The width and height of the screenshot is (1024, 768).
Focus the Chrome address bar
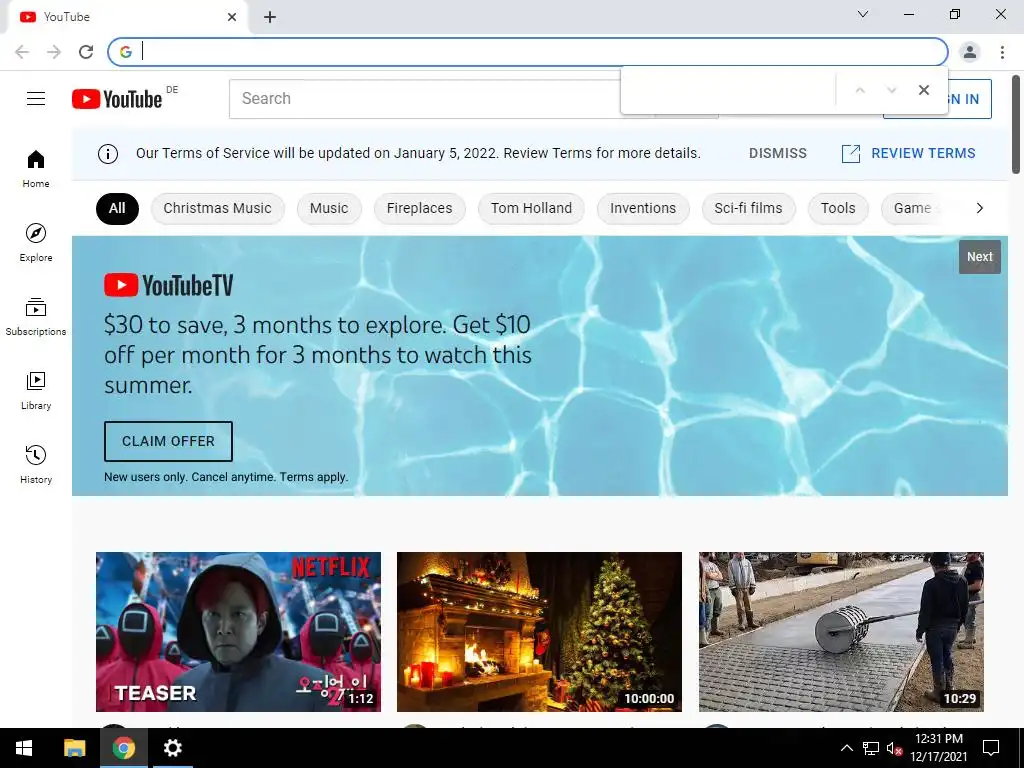(x=528, y=52)
